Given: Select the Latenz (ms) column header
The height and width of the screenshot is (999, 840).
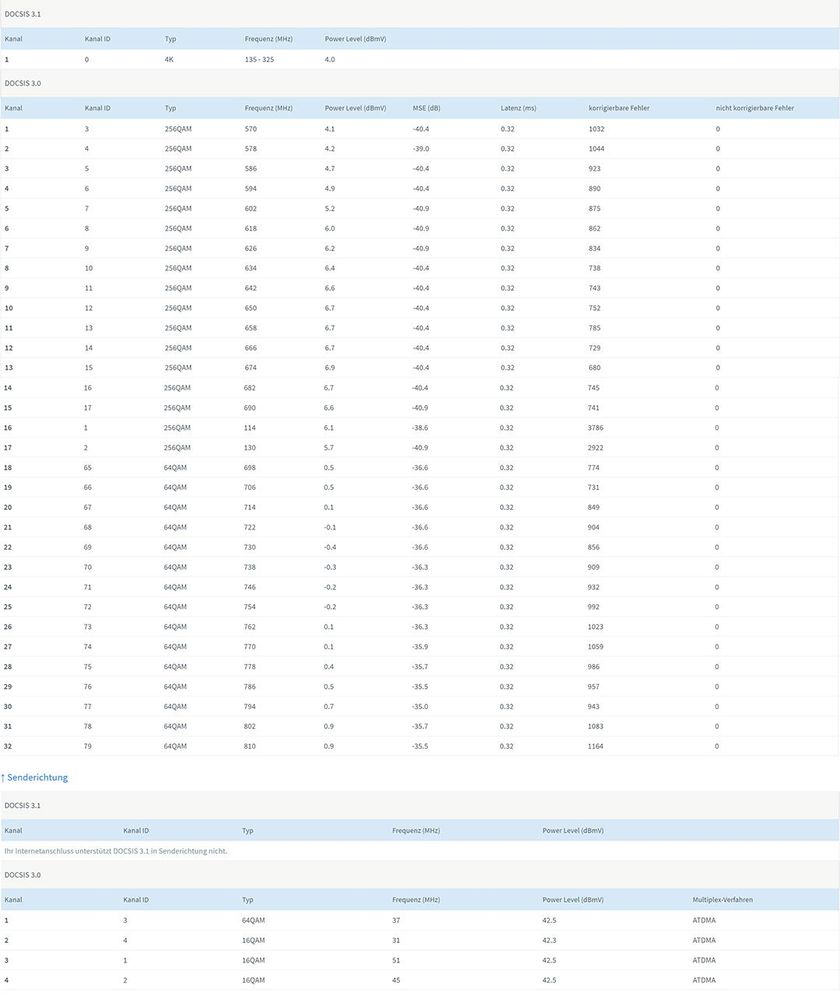Looking at the screenshot, I should (x=518, y=108).
